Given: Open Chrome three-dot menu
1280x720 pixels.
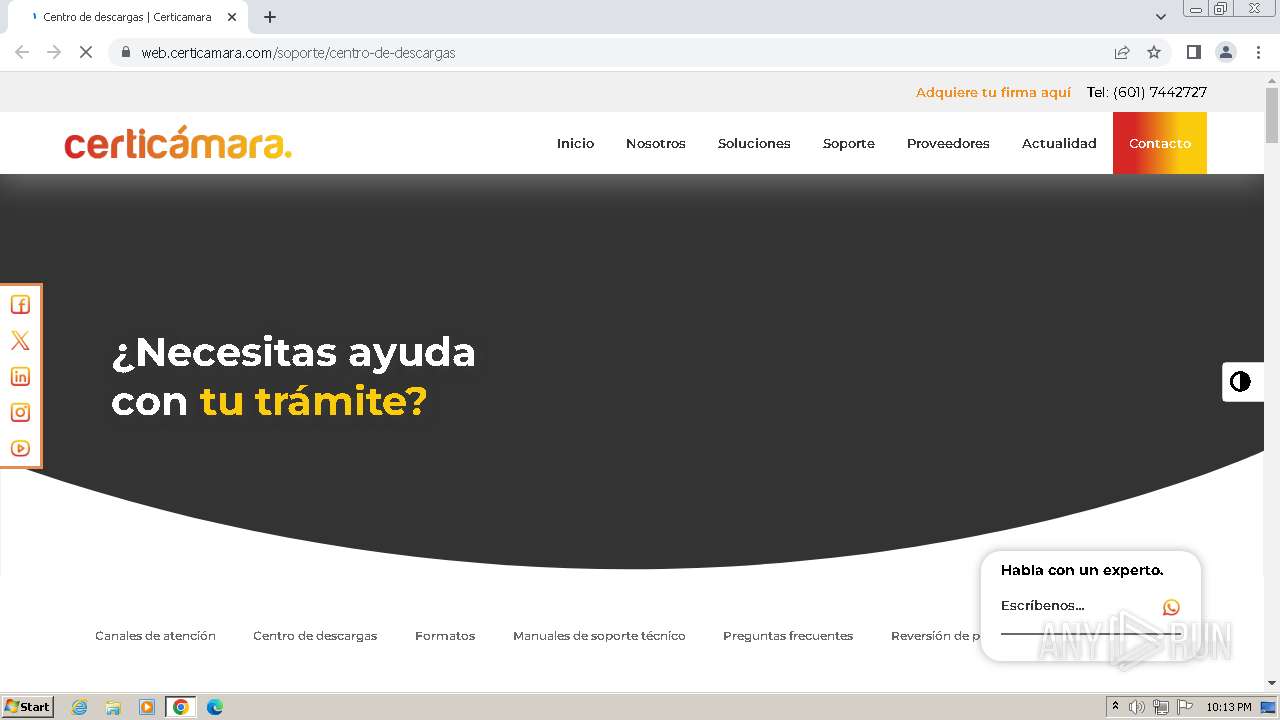Looking at the screenshot, I should pyautogui.click(x=1258, y=52).
